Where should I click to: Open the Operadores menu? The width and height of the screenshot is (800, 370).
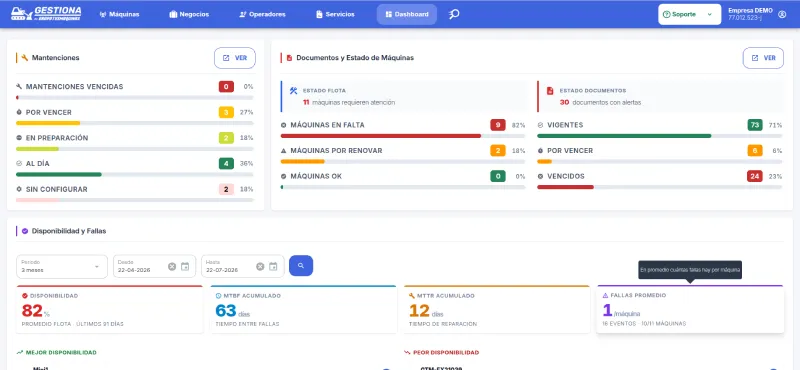coord(262,14)
